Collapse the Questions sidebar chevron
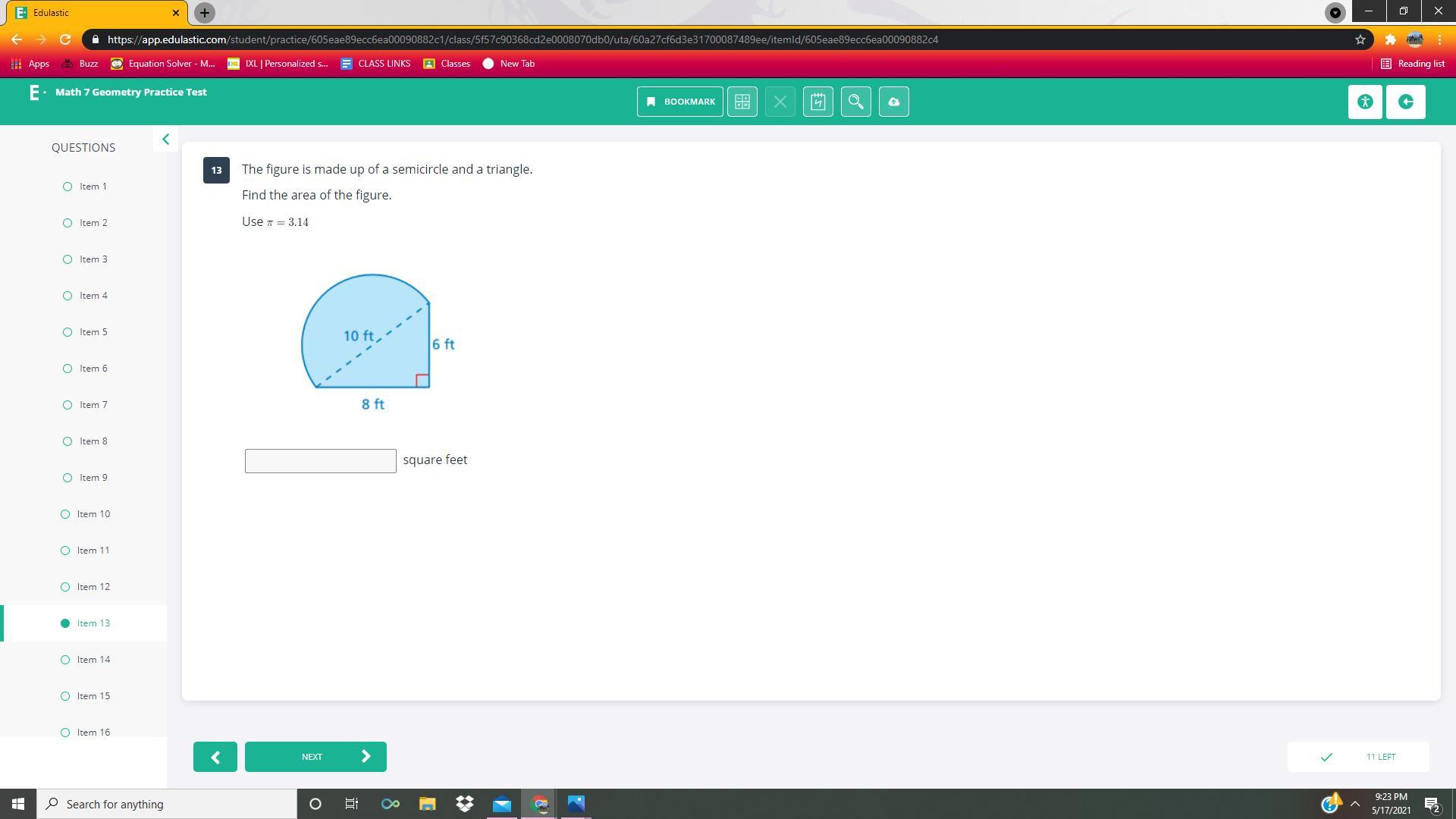Screen dimensions: 1456x819 pos(165,140)
